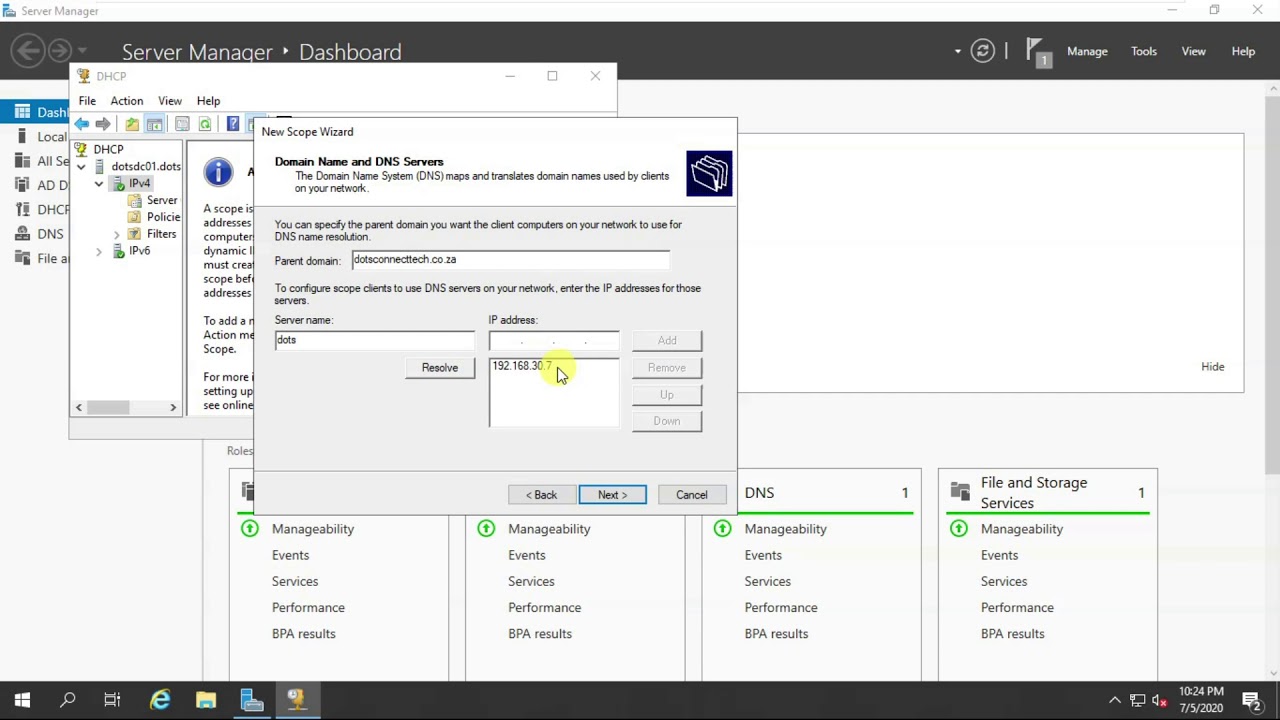Image resolution: width=1280 pixels, height=720 pixels.
Task: Click Back in the New Scope Wizard
Action: click(x=542, y=495)
